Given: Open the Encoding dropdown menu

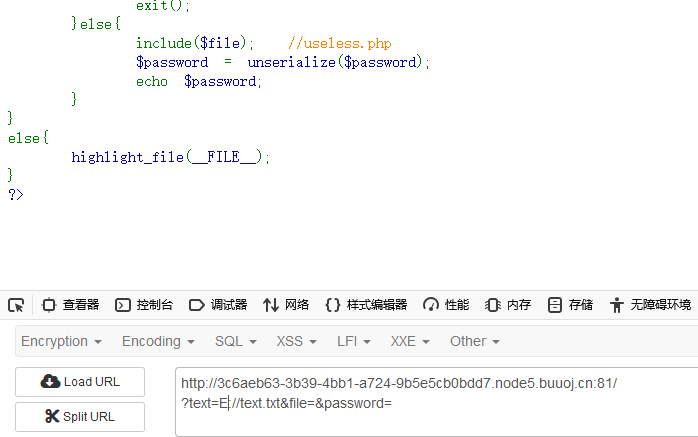Looking at the screenshot, I should click(x=158, y=341).
